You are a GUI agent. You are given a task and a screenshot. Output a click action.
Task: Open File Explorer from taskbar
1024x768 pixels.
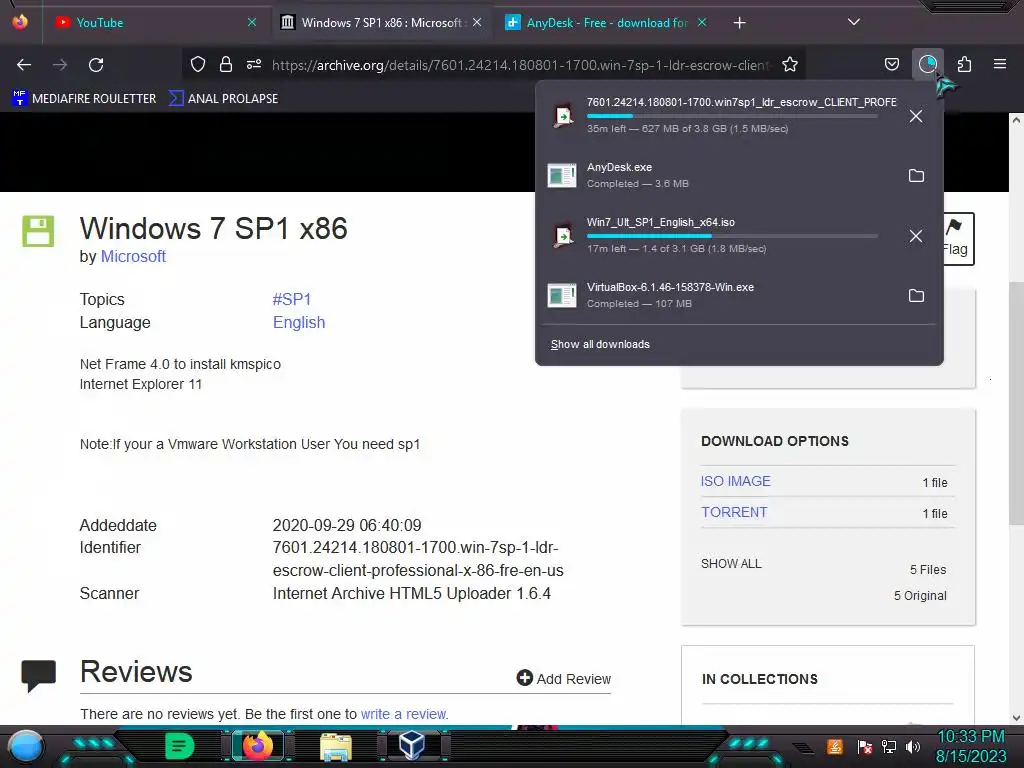click(336, 746)
